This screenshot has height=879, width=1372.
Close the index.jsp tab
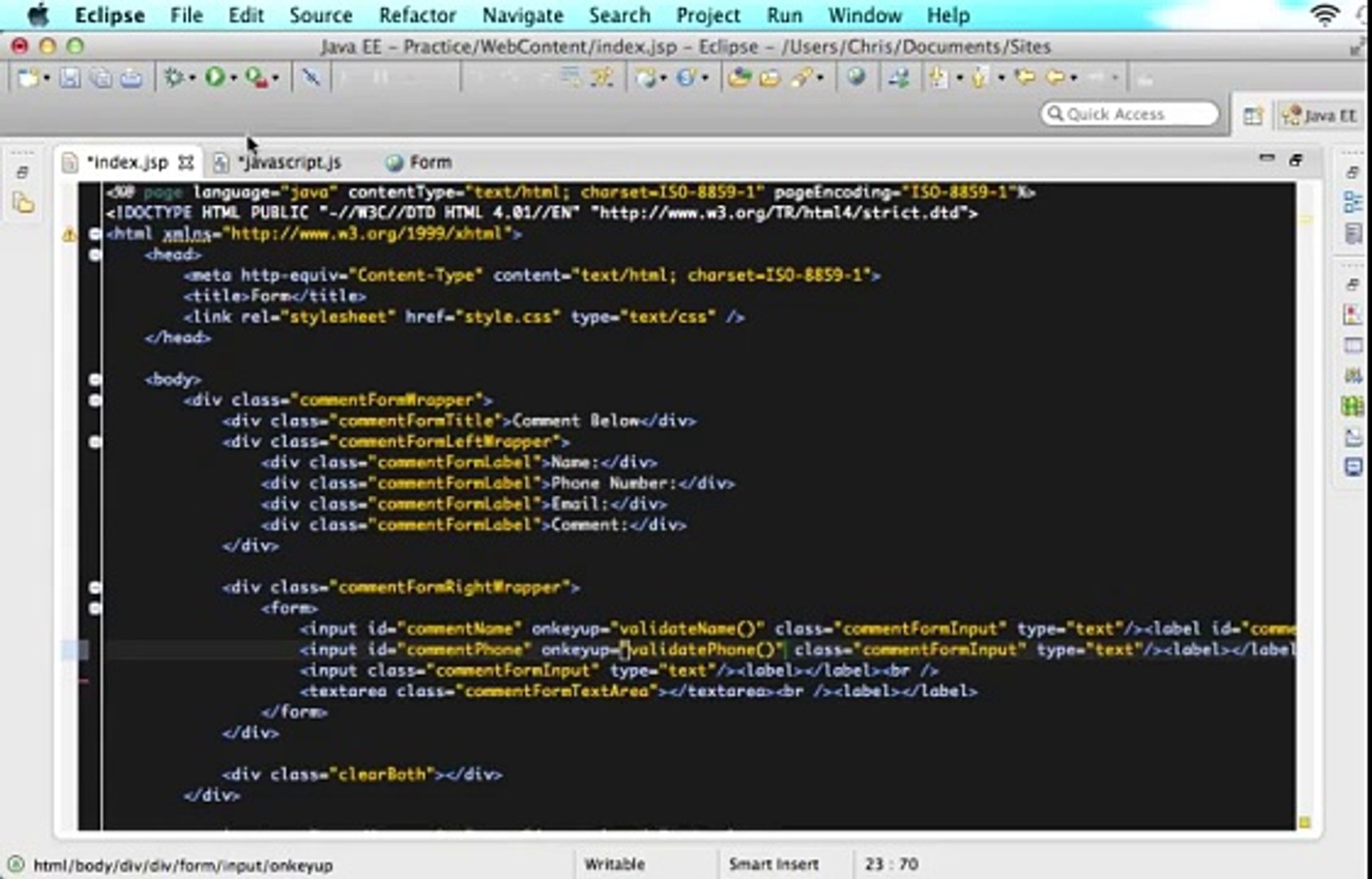(x=186, y=163)
